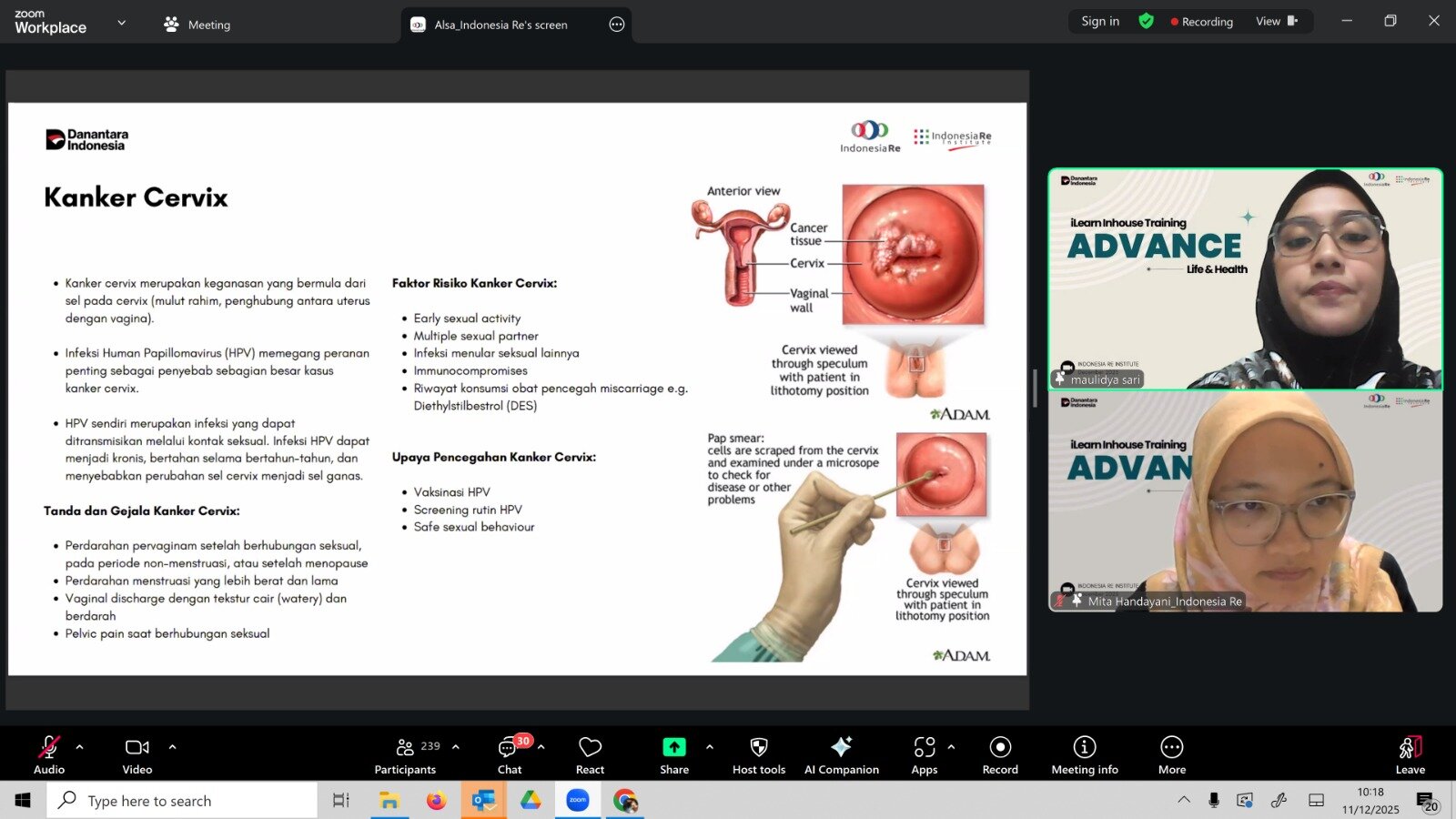Leave the meeting

point(1410,754)
